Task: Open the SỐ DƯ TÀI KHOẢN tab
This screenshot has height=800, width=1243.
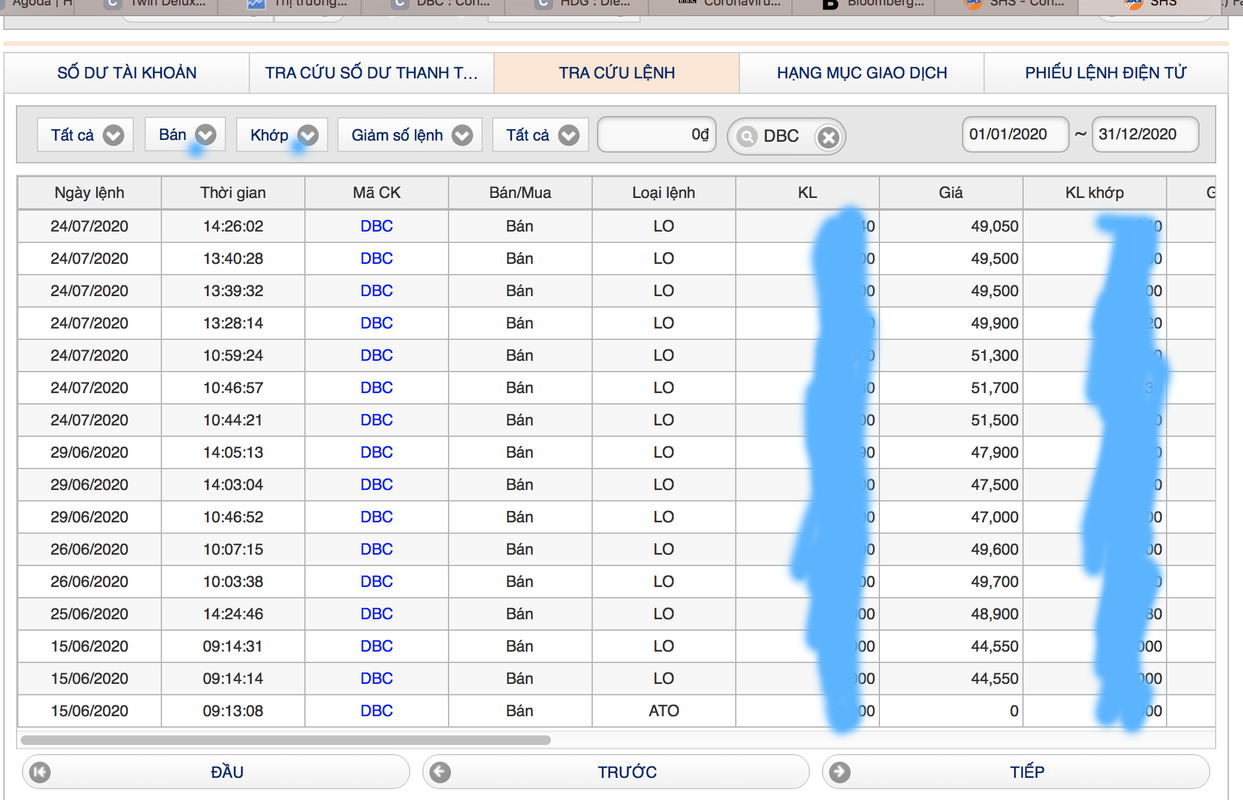Action: pyautogui.click(x=127, y=73)
